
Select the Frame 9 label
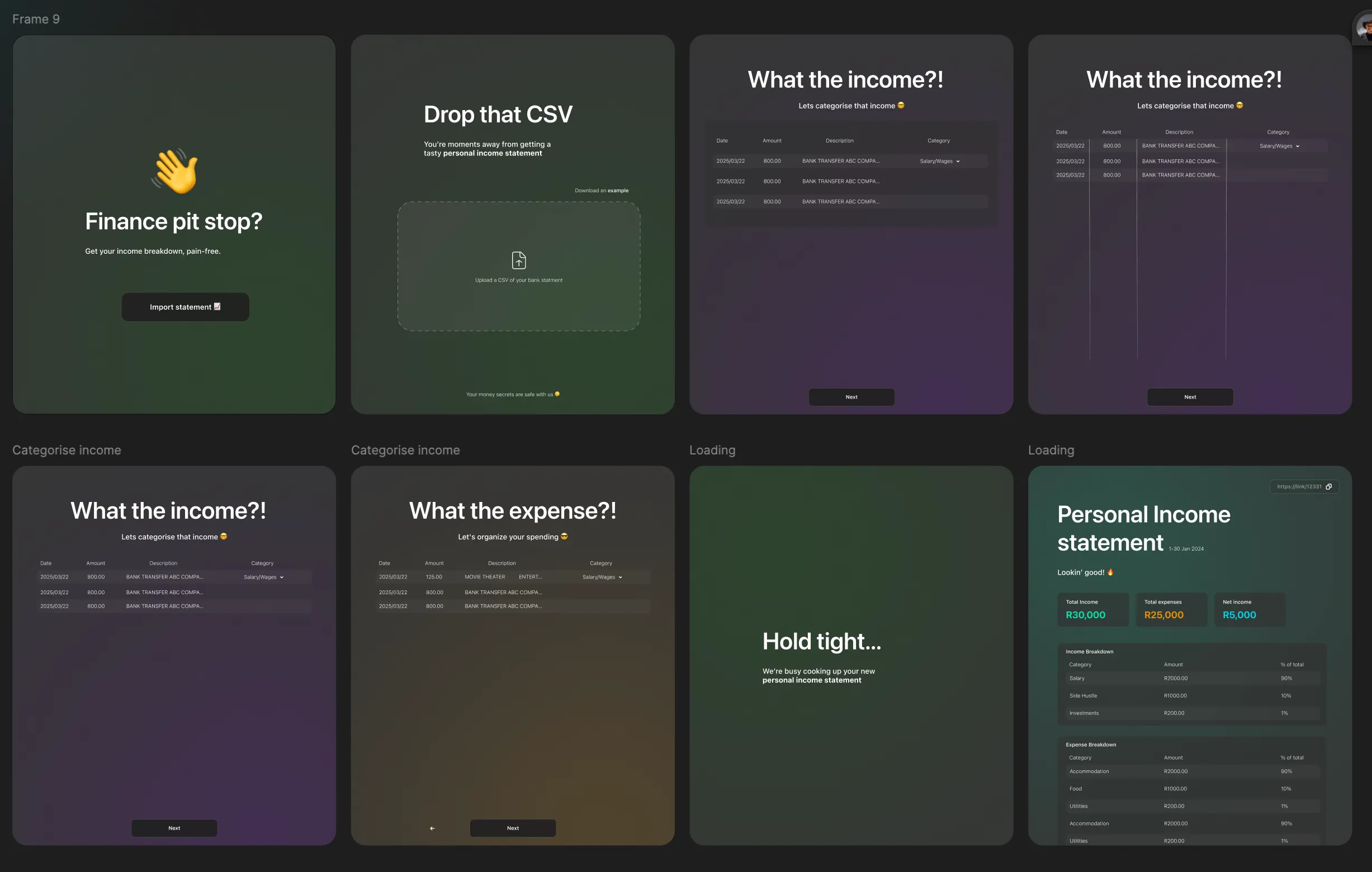[x=36, y=20]
